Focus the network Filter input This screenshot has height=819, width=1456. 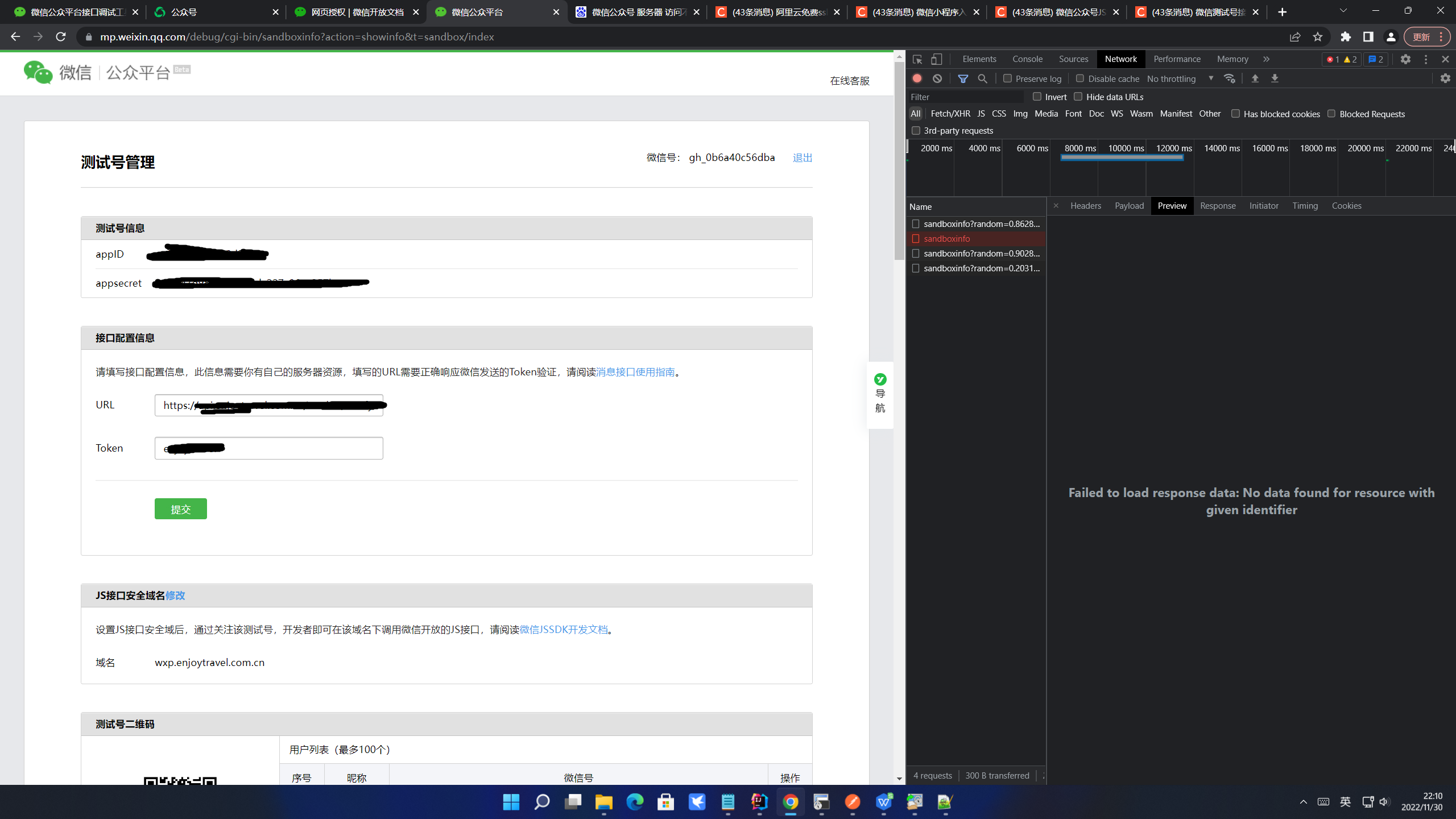[x=966, y=97]
